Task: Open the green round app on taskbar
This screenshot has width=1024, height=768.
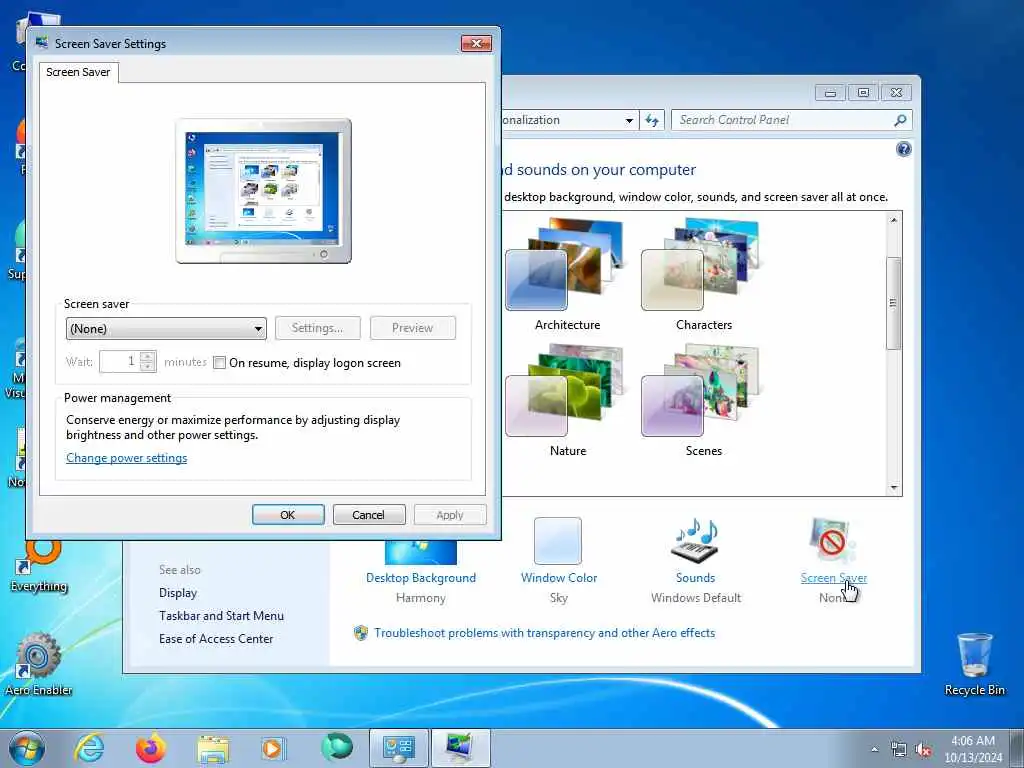Action: tap(336, 747)
